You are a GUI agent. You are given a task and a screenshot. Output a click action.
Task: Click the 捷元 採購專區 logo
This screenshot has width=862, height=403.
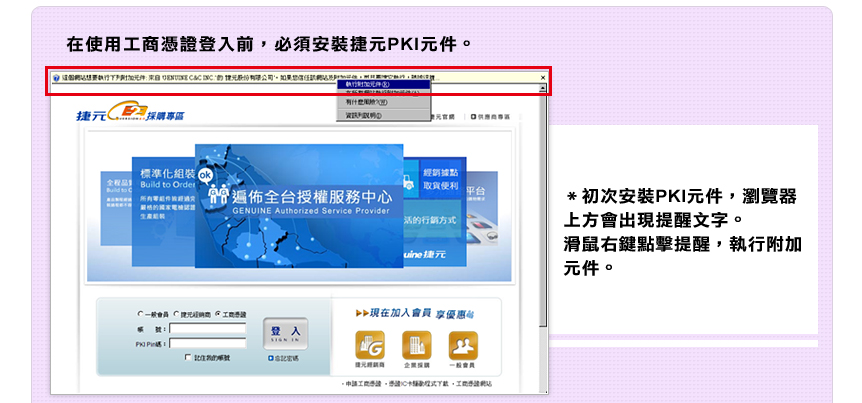pos(131,112)
